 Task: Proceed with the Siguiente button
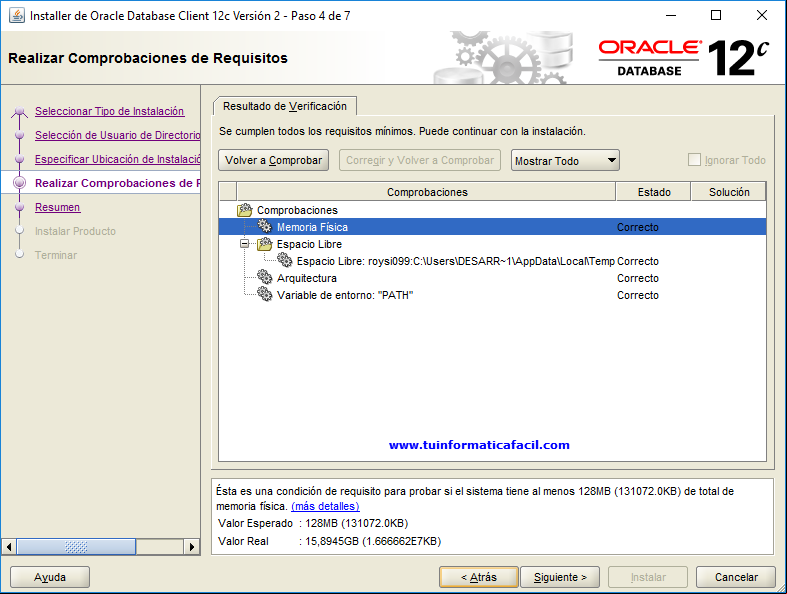click(560, 577)
